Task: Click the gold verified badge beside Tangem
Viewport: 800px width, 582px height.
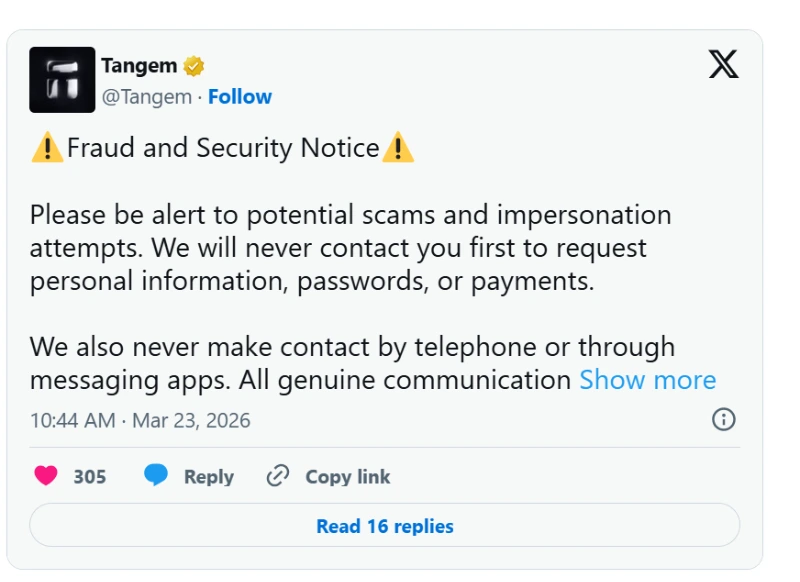Action: (x=194, y=67)
